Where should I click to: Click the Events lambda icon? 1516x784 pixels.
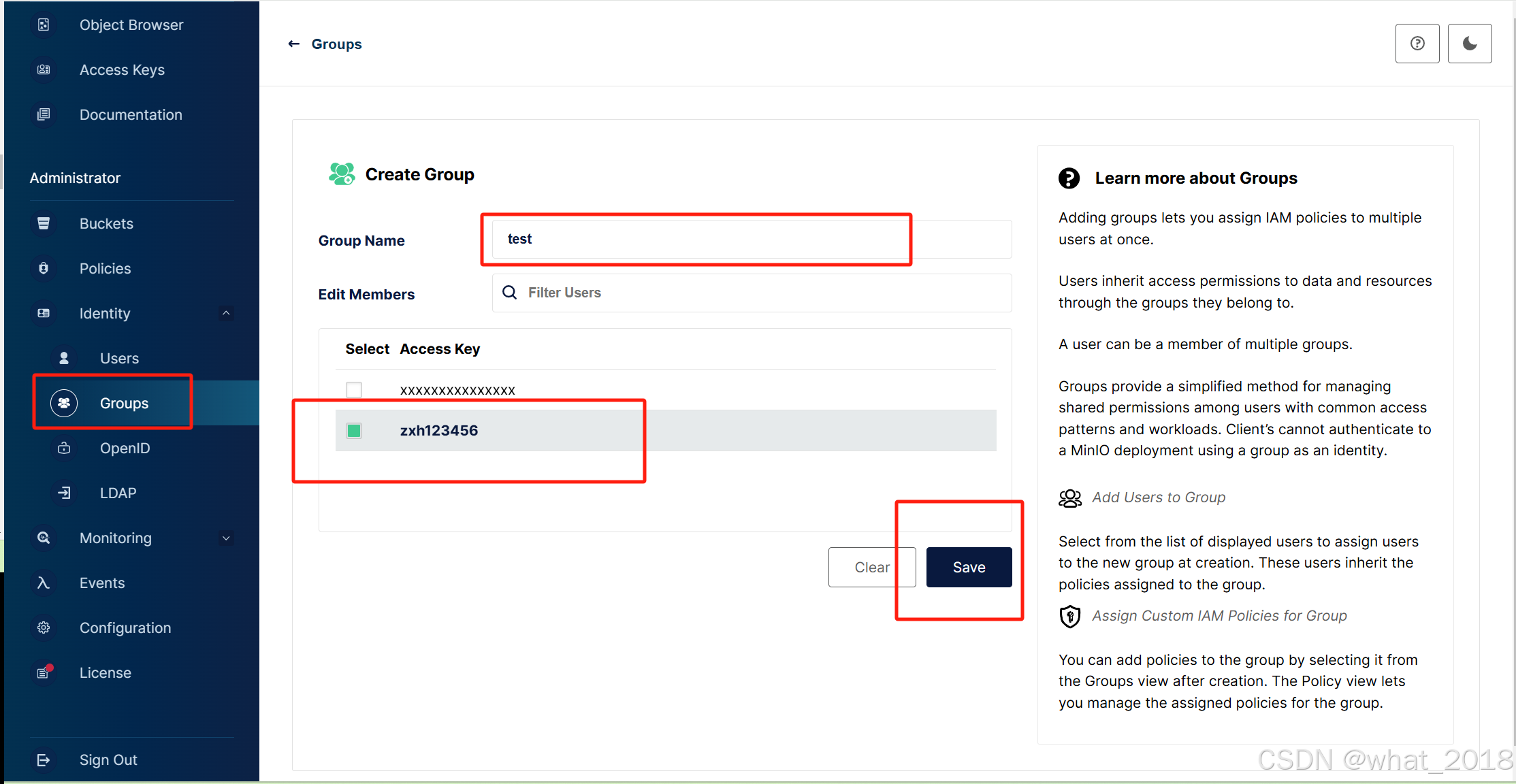point(44,583)
